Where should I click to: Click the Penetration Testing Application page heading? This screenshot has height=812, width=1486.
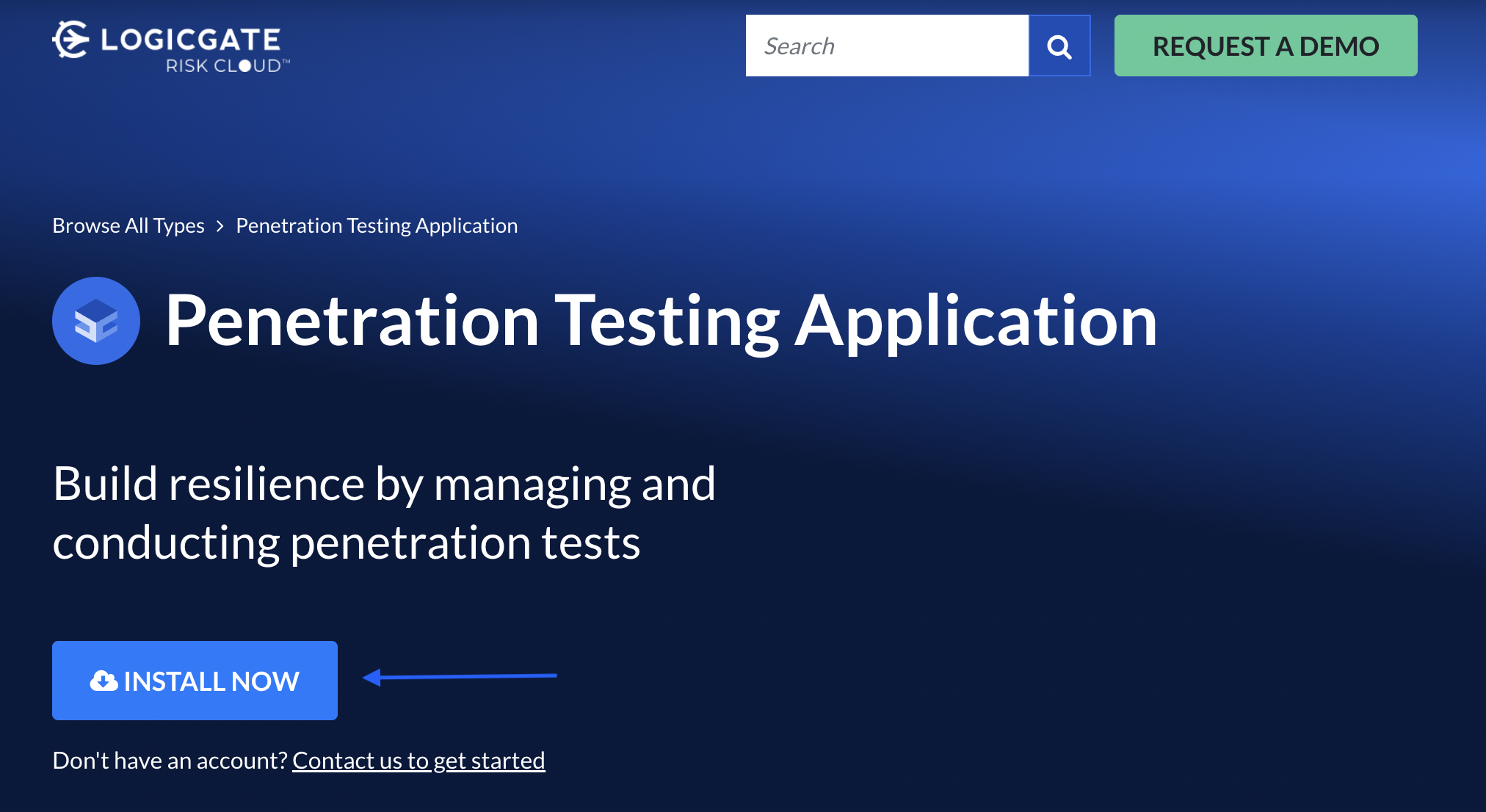pyautogui.click(x=661, y=321)
